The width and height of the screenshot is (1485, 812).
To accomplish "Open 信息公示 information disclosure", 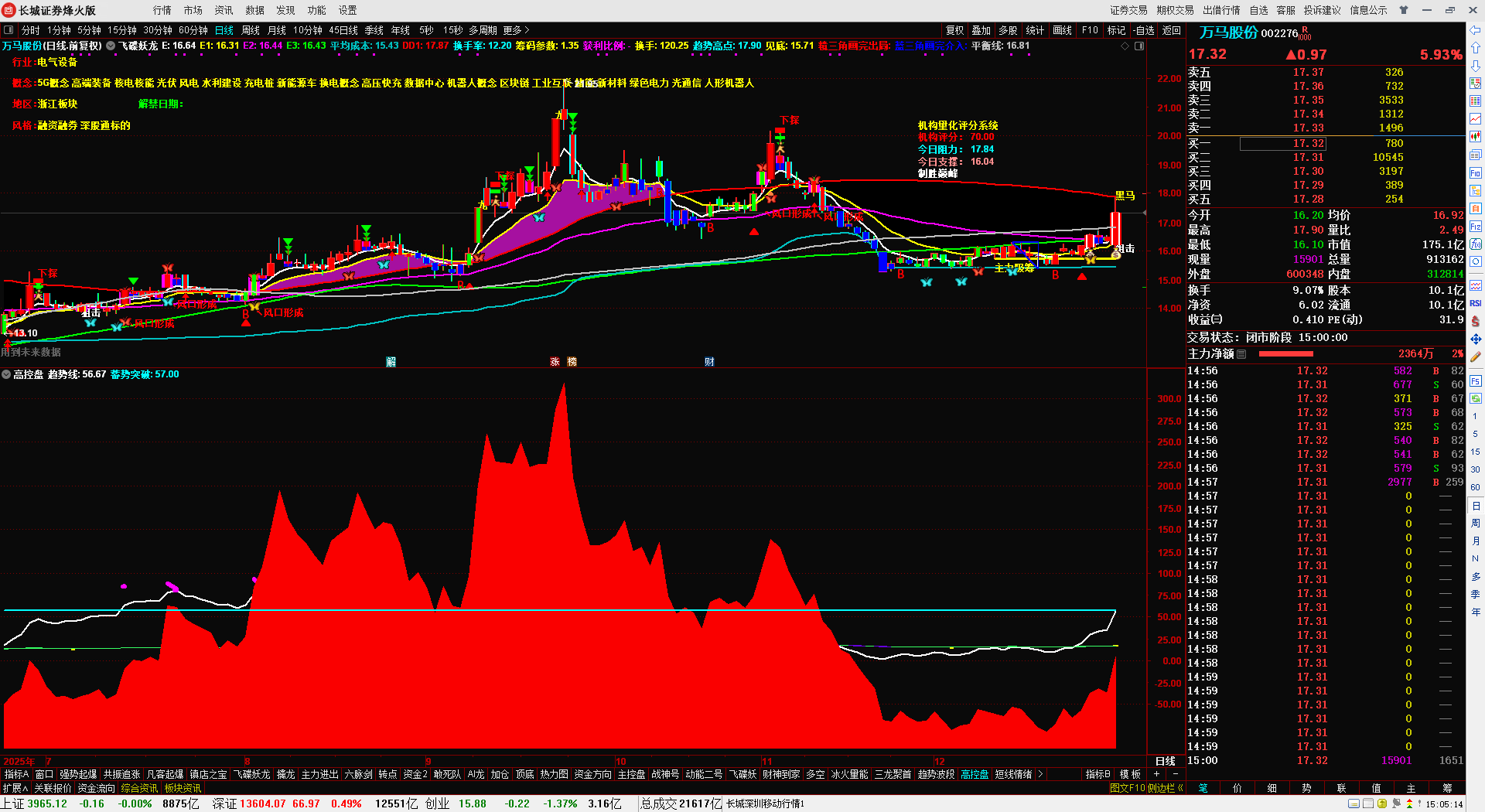I will pyautogui.click(x=1368, y=10).
